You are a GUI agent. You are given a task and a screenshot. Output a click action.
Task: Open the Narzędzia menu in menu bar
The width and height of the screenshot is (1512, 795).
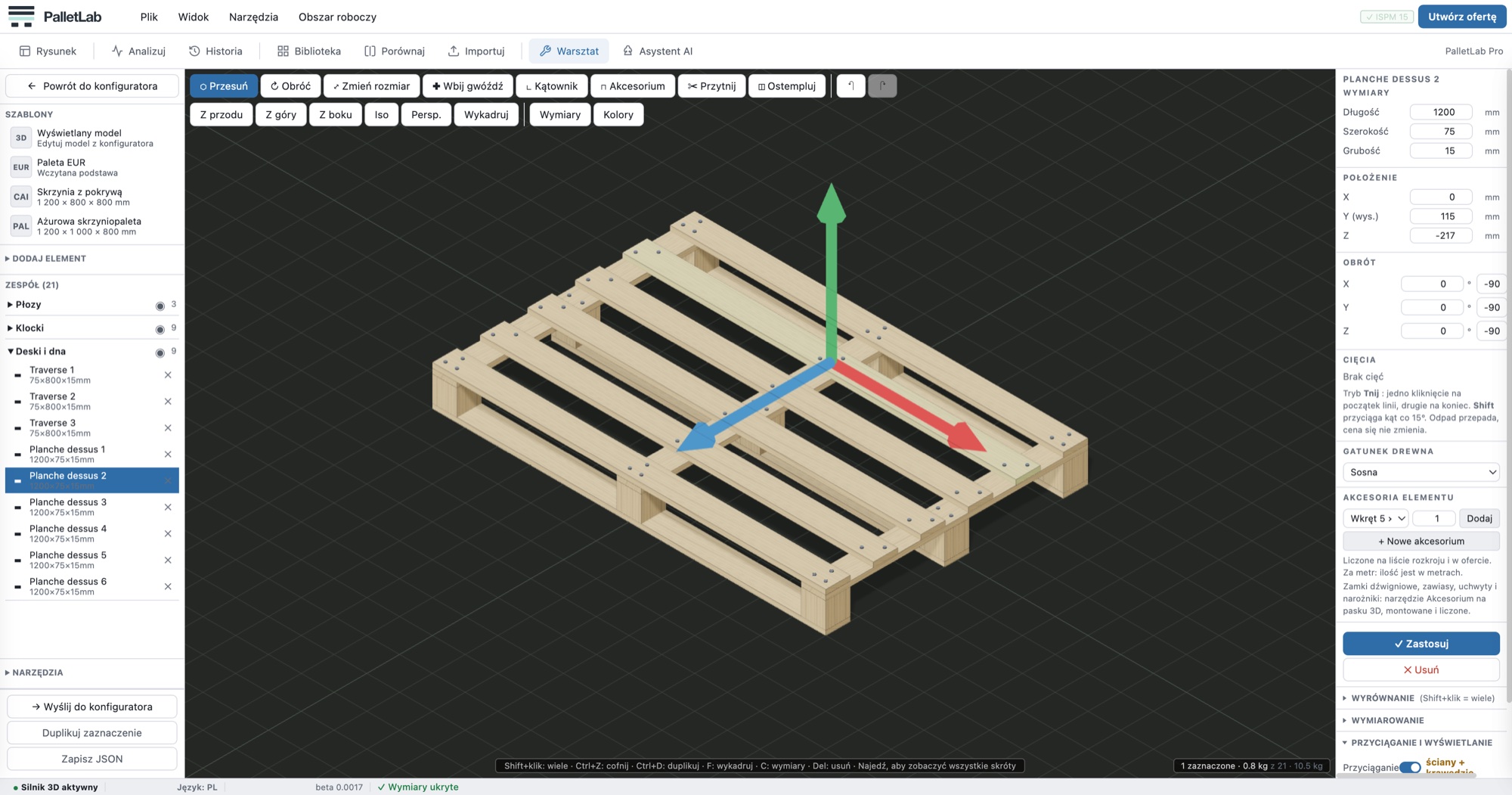coord(253,17)
